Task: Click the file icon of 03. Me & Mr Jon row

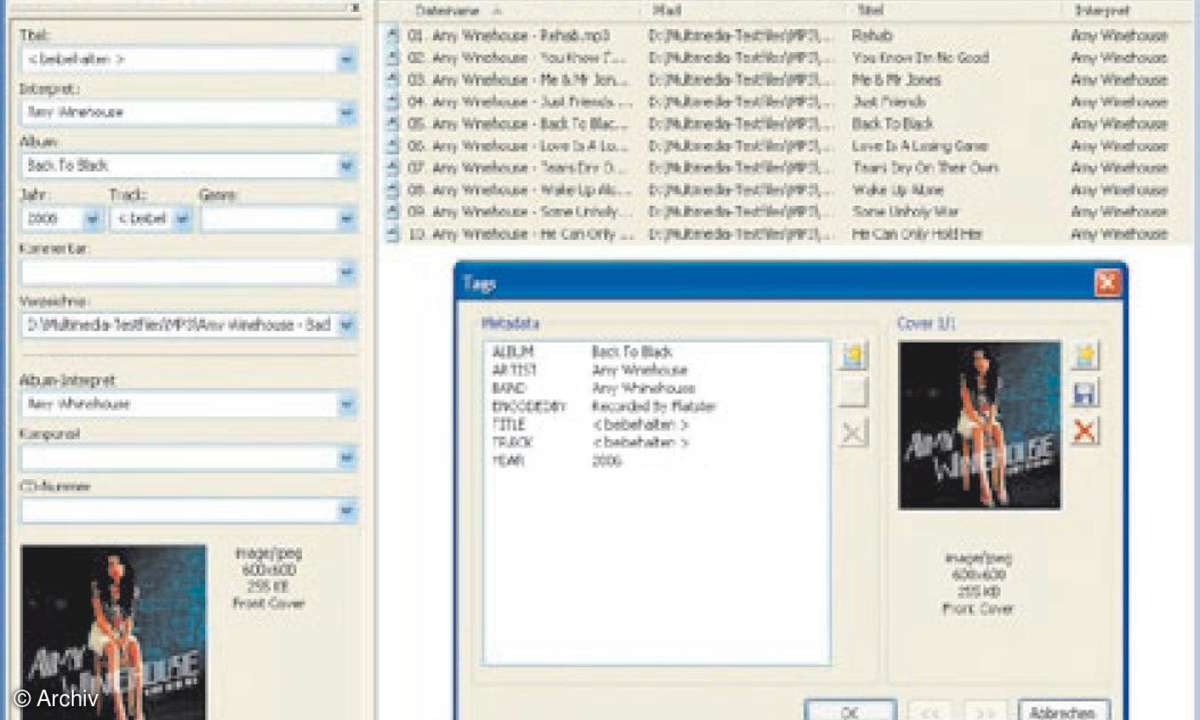Action: [392, 80]
